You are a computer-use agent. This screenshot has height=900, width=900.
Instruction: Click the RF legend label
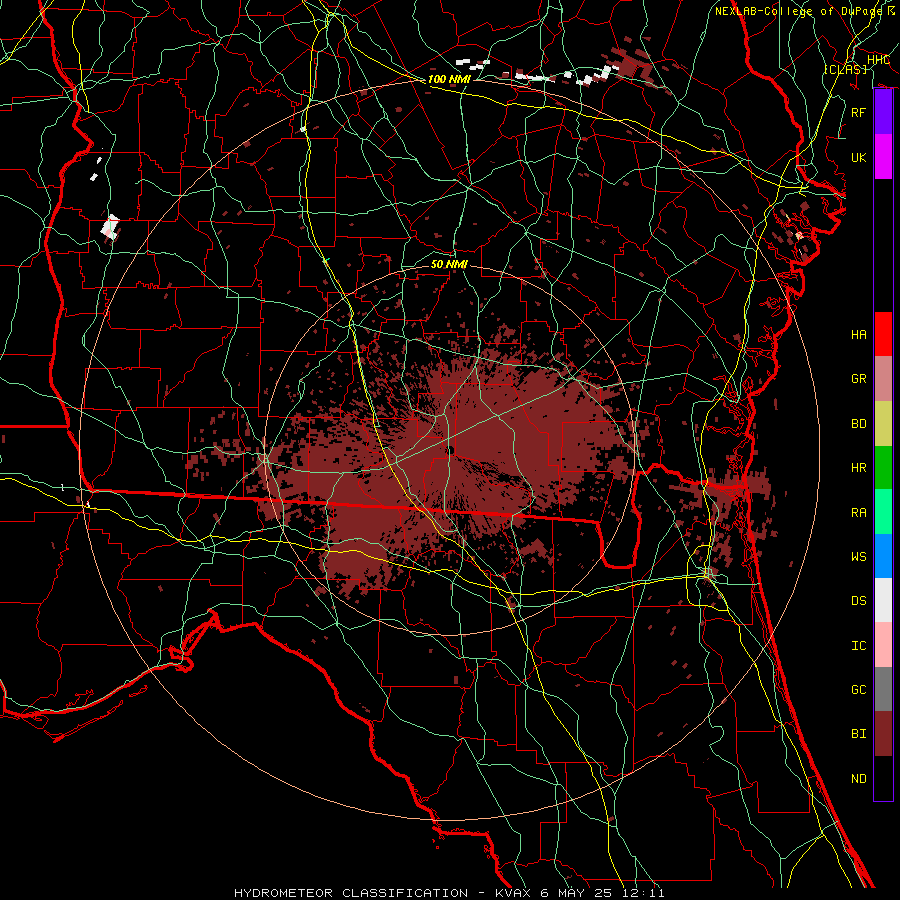tap(858, 112)
